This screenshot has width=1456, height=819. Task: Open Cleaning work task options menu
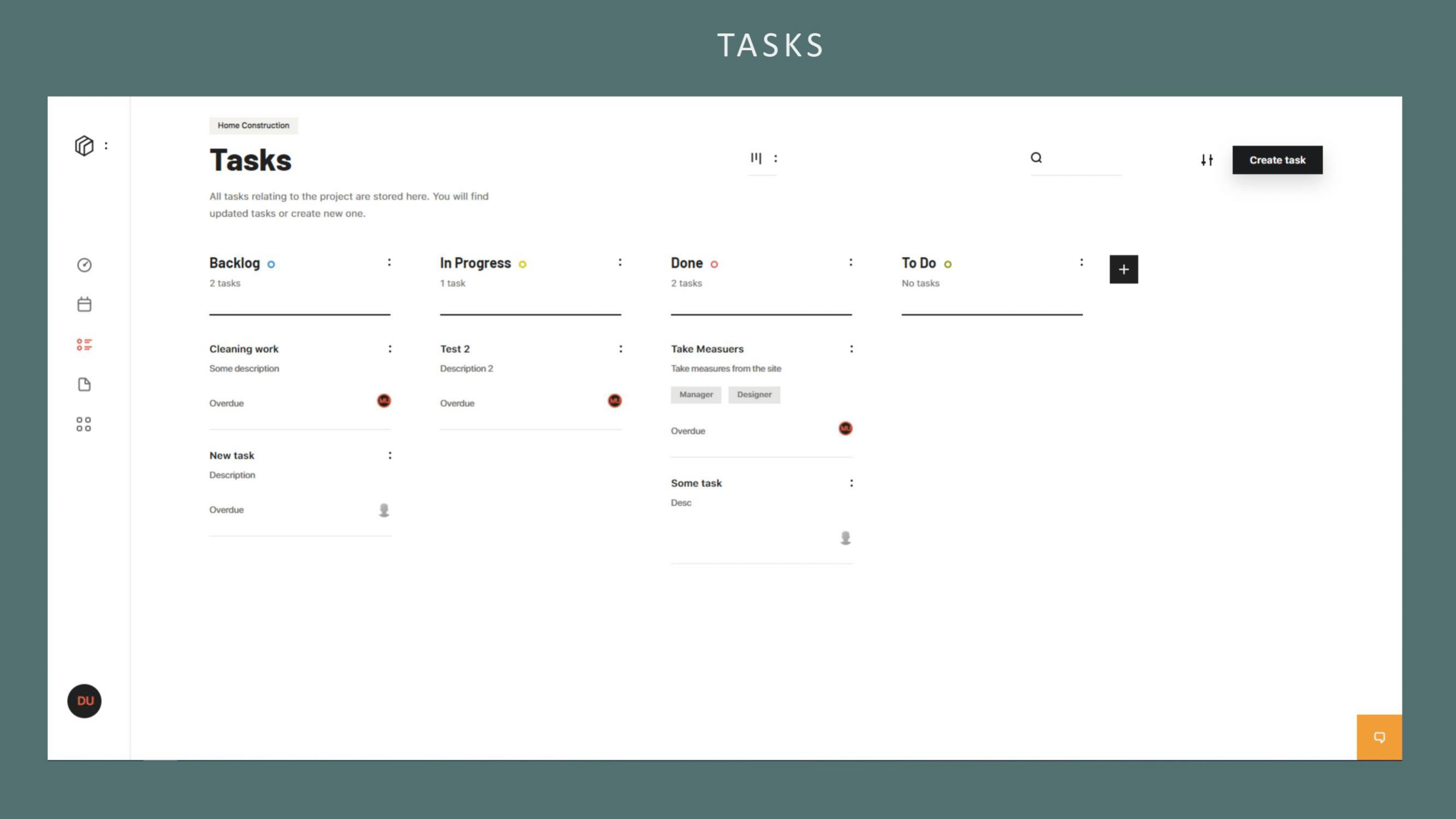[389, 349]
